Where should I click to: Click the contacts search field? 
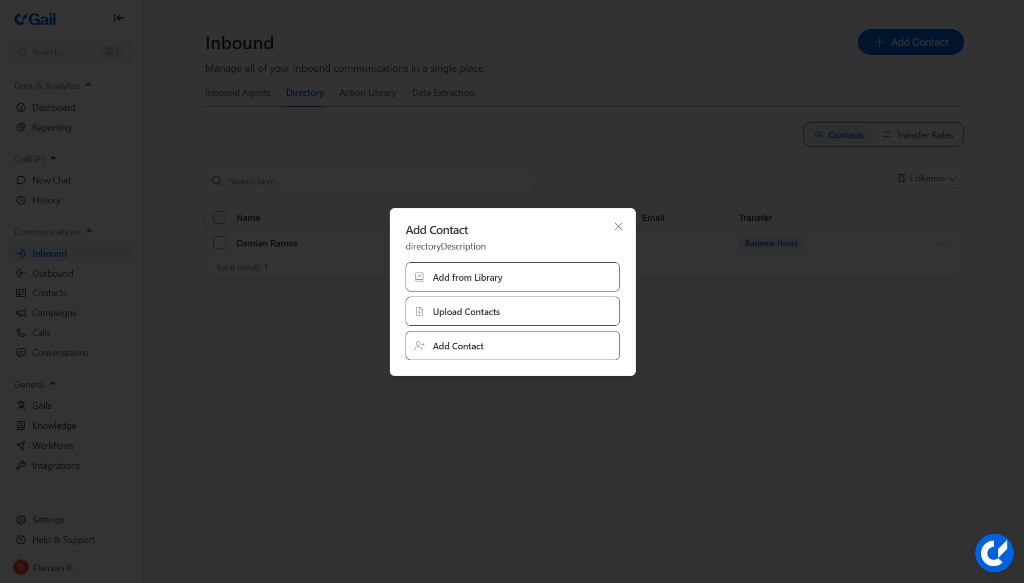click(x=368, y=181)
